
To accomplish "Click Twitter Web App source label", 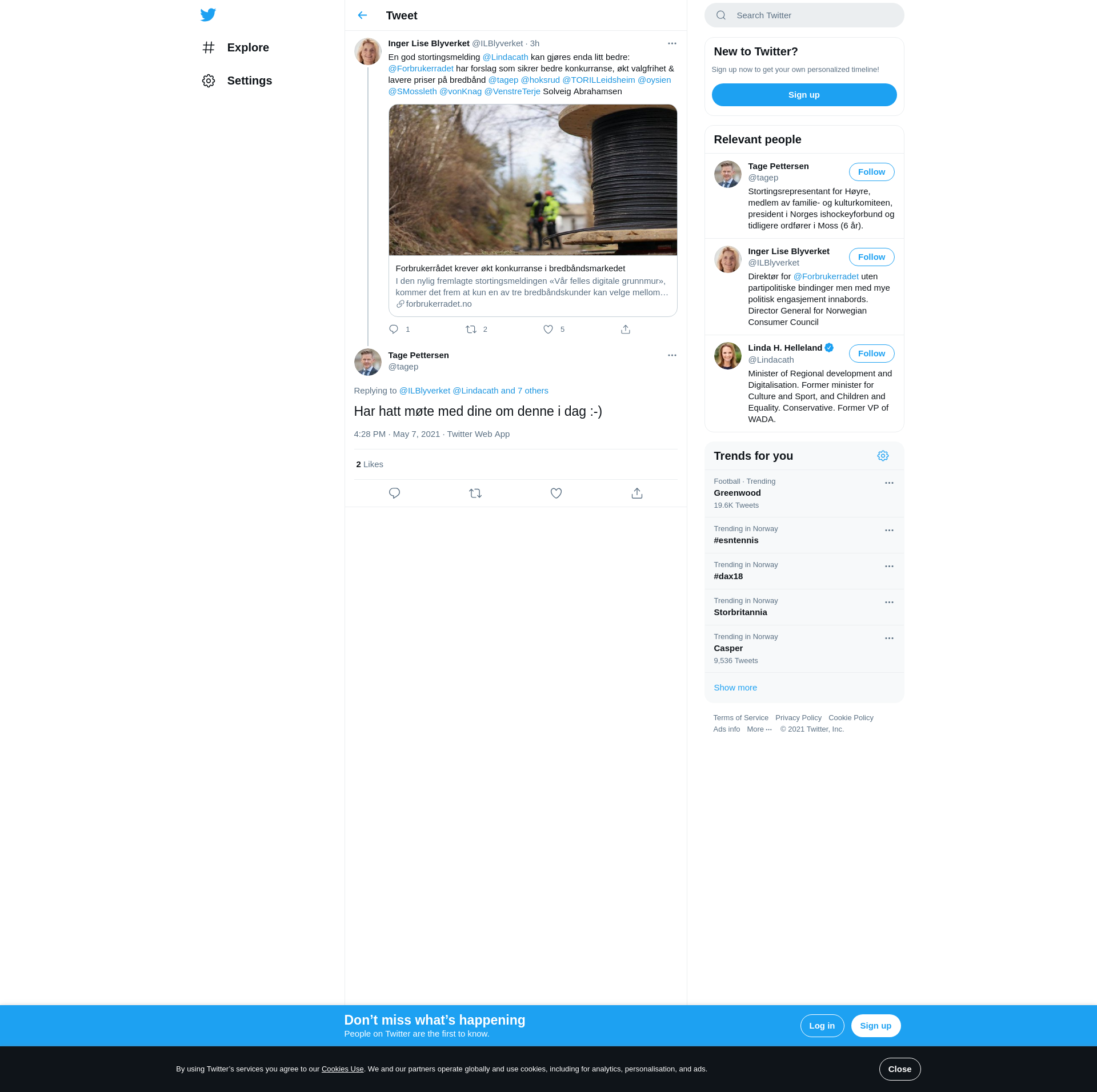I will [x=478, y=434].
